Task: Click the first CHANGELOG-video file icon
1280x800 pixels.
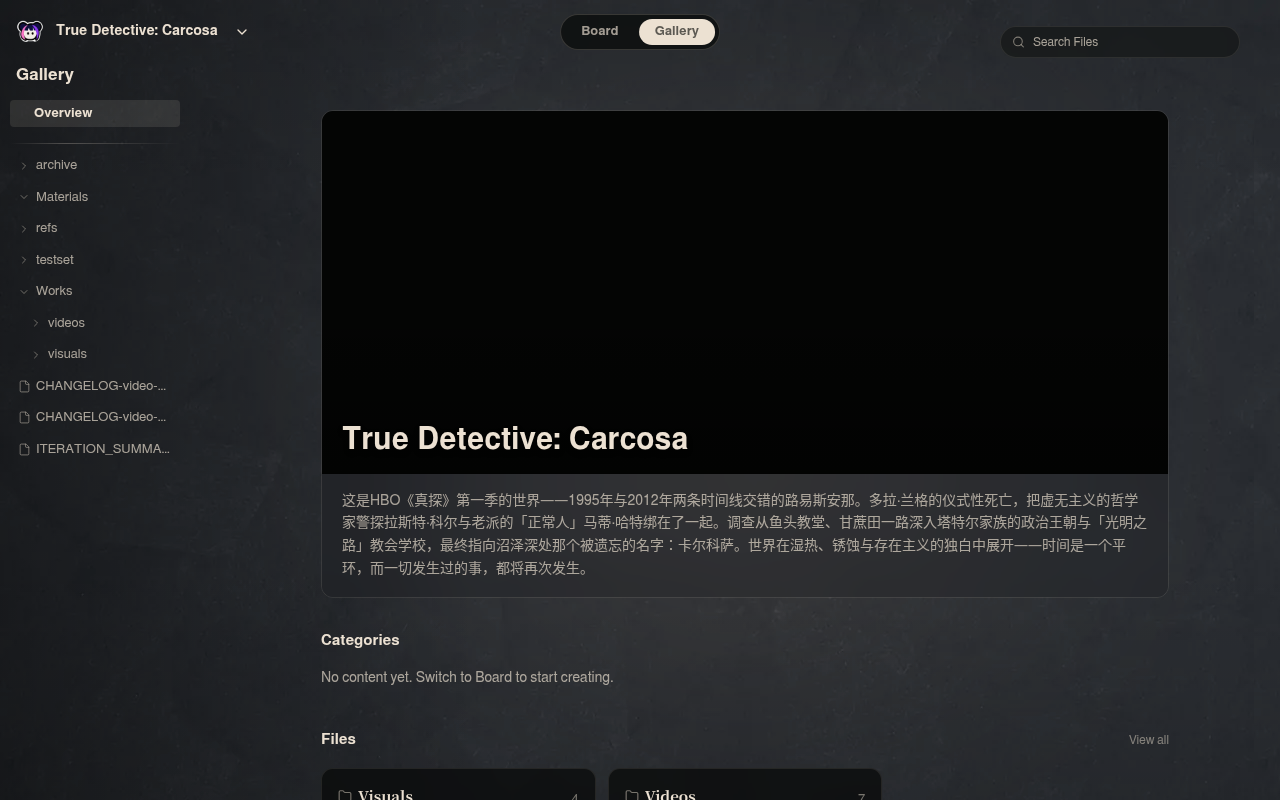Action: tap(25, 386)
